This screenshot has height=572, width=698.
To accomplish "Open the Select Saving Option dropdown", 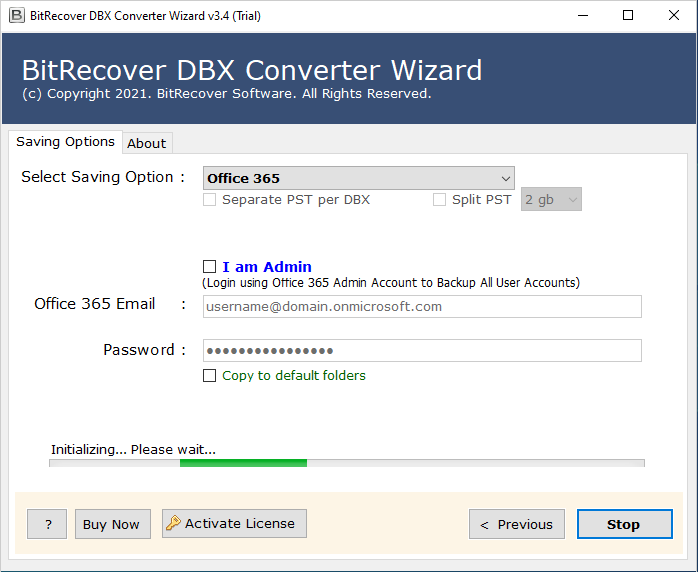I will tap(358, 178).
